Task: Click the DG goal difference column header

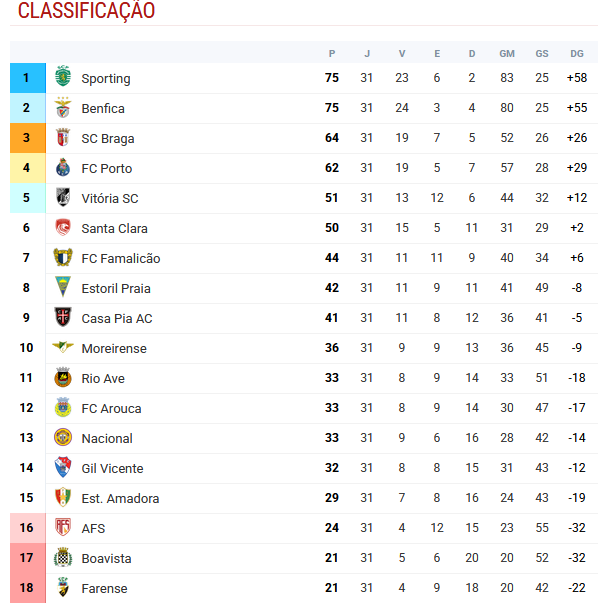Action: click(x=577, y=53)
